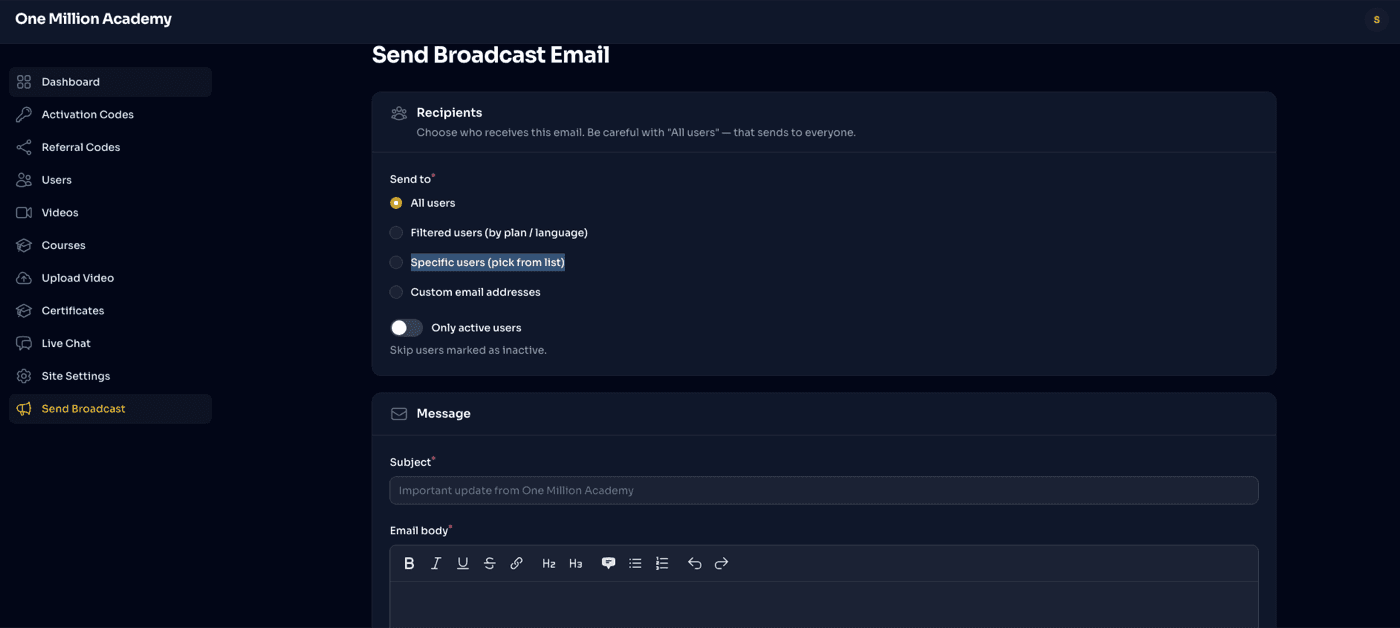Open the Courses page
The image size is (1400, 628).
110,245
